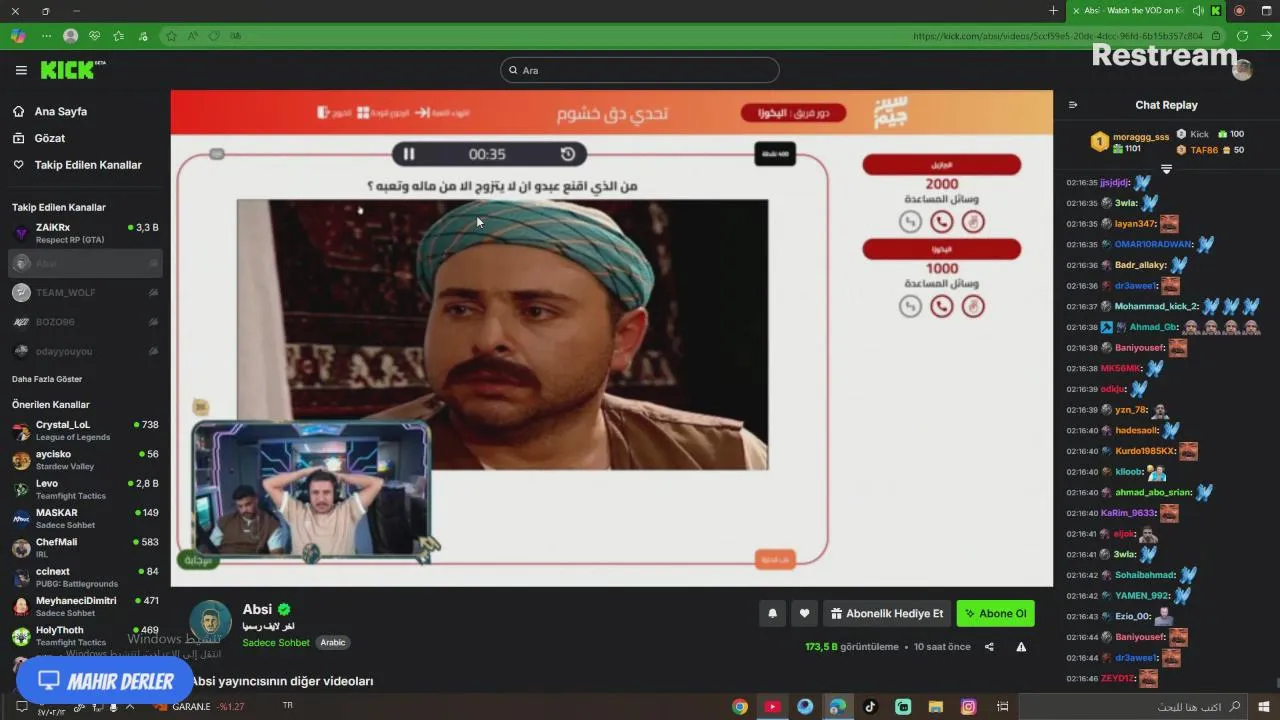The height and width of the screenshot is (720, 1280).
Task: Open recommended channel MeyhaneciDimitri
Action: (85, 606)
